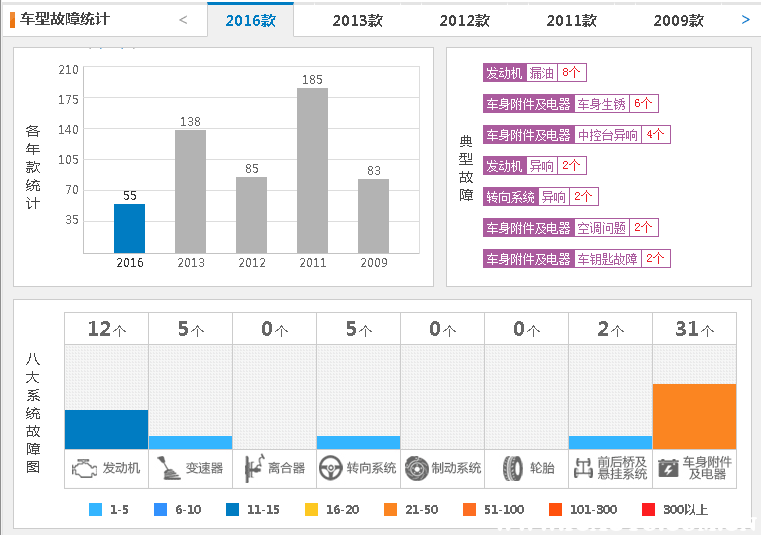
Task: Click the suspension (前后桥及悬挂系统) icon
Action: tap(583, 467)
